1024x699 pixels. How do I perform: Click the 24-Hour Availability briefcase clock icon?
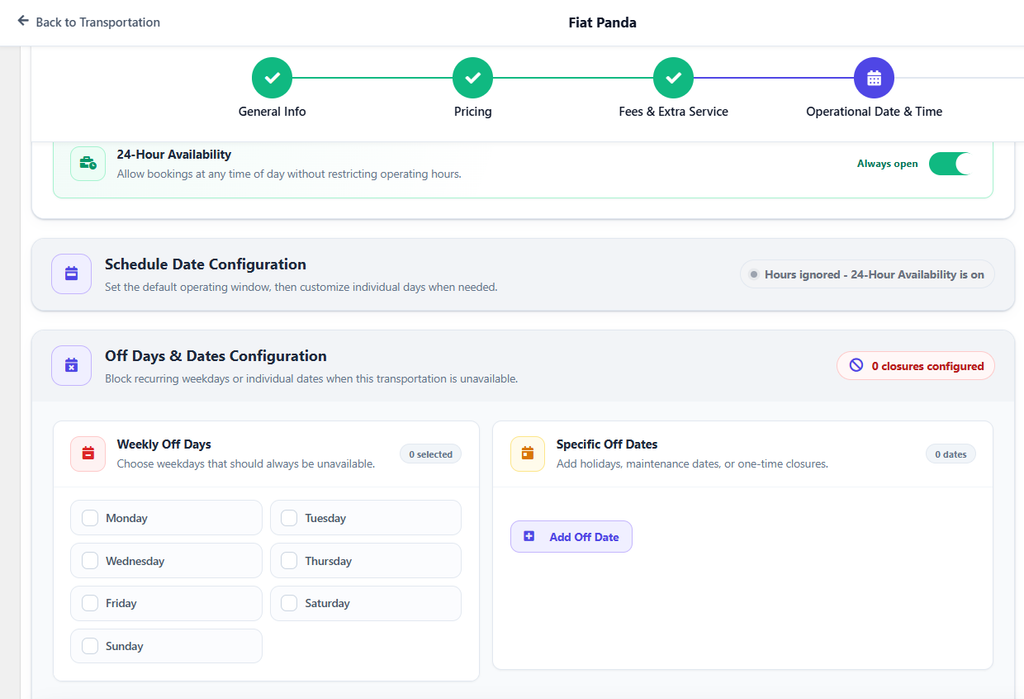88,163
